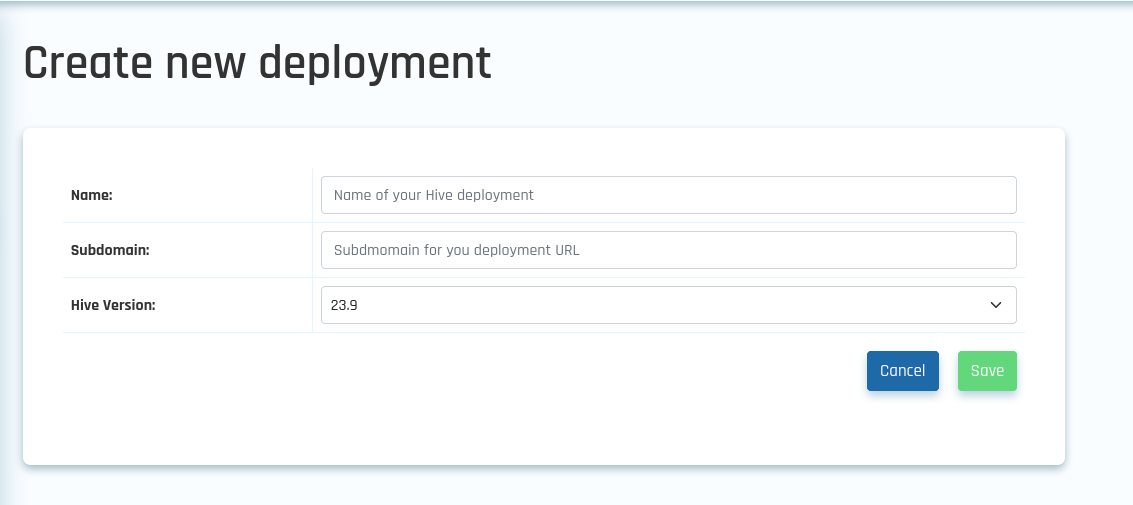Click empty space right of Subdomain field
This screenshot has width=1133, height=505.
[x=1040, y=250]
